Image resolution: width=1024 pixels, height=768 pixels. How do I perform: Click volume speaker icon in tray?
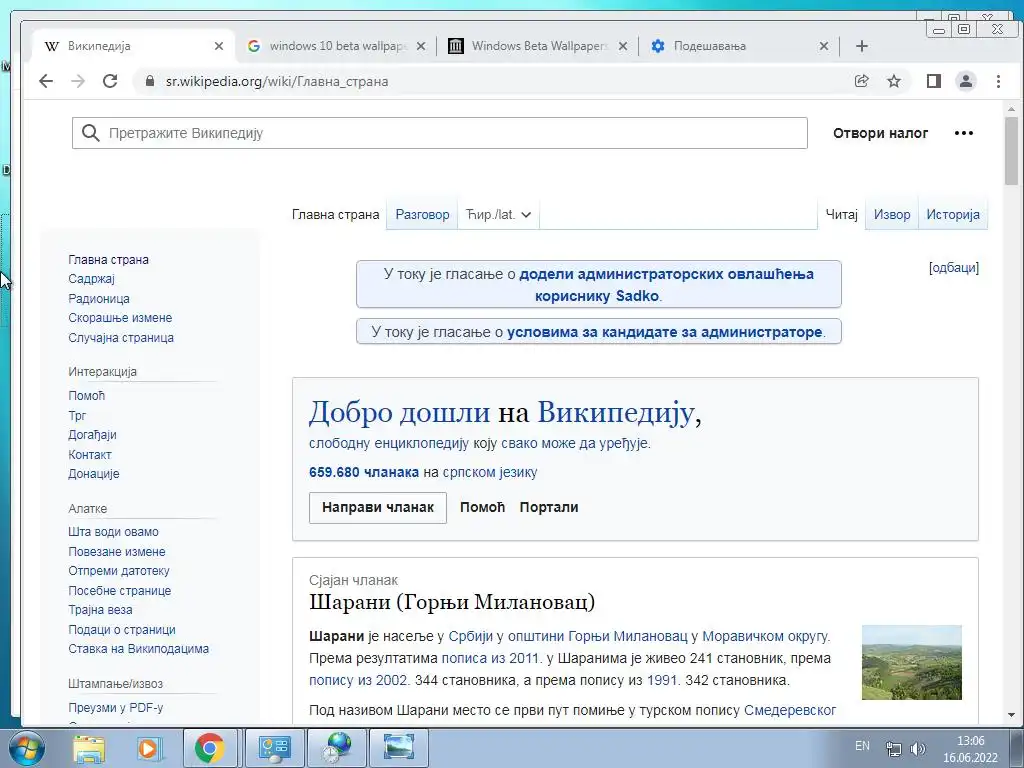pyautogui.click(x=918, y=748)
